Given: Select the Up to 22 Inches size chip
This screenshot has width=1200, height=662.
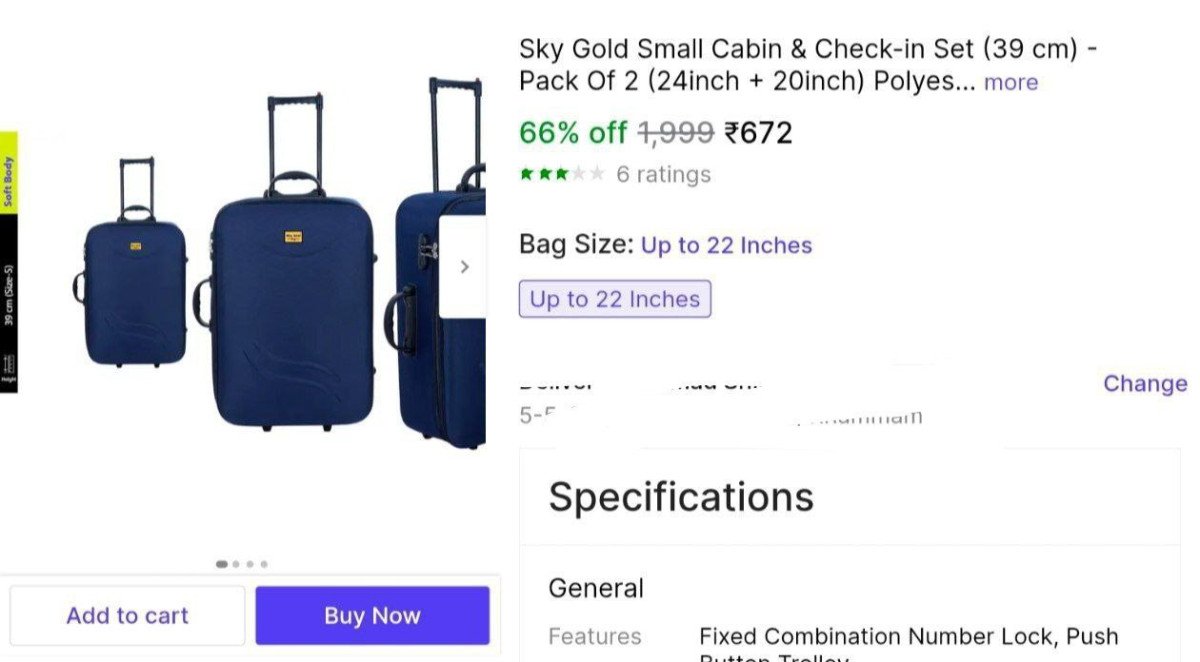Looking at the screenshot, I should pos(614,299).
